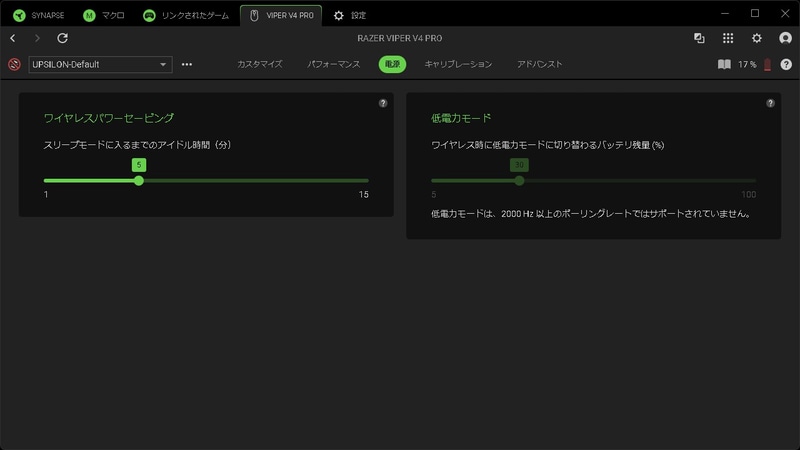Go to the カスタマイズ section
This screenshot has width=800, height=450.
pos(260,64)
